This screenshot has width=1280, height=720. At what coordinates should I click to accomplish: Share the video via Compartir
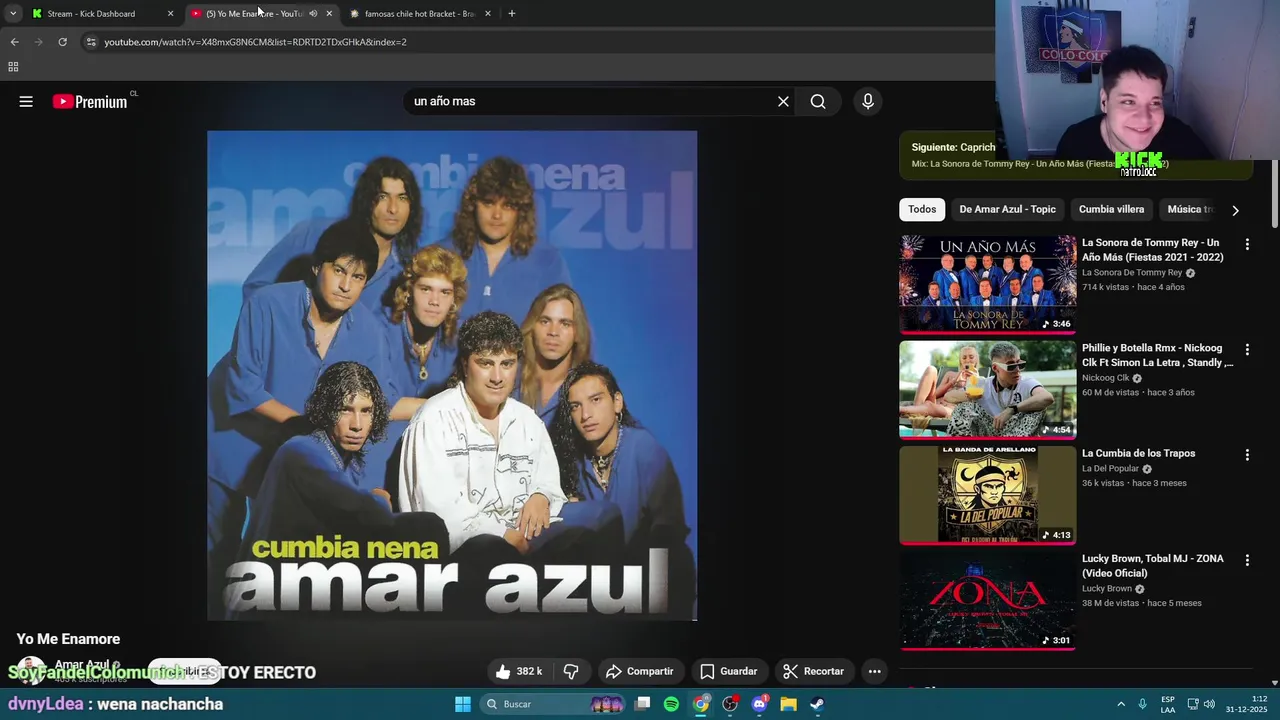pyautogui.click(x=640, y=671)
